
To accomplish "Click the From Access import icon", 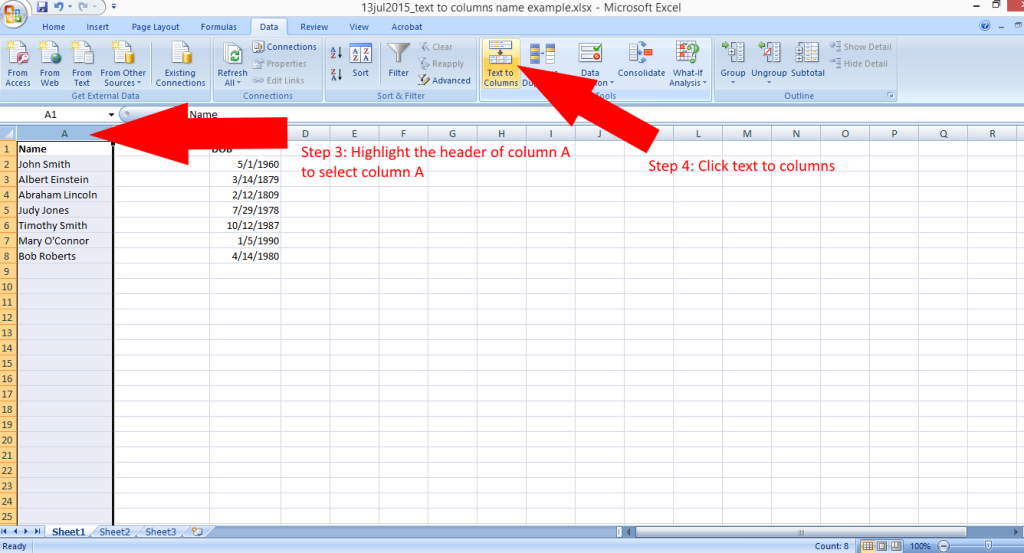I will click(18, 63).
